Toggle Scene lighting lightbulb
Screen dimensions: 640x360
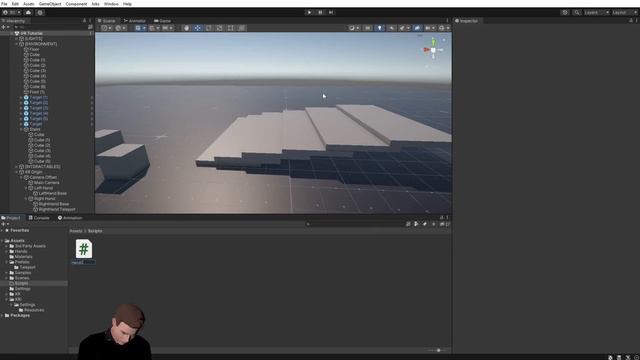pyautogui.click(x=380, y=28)
